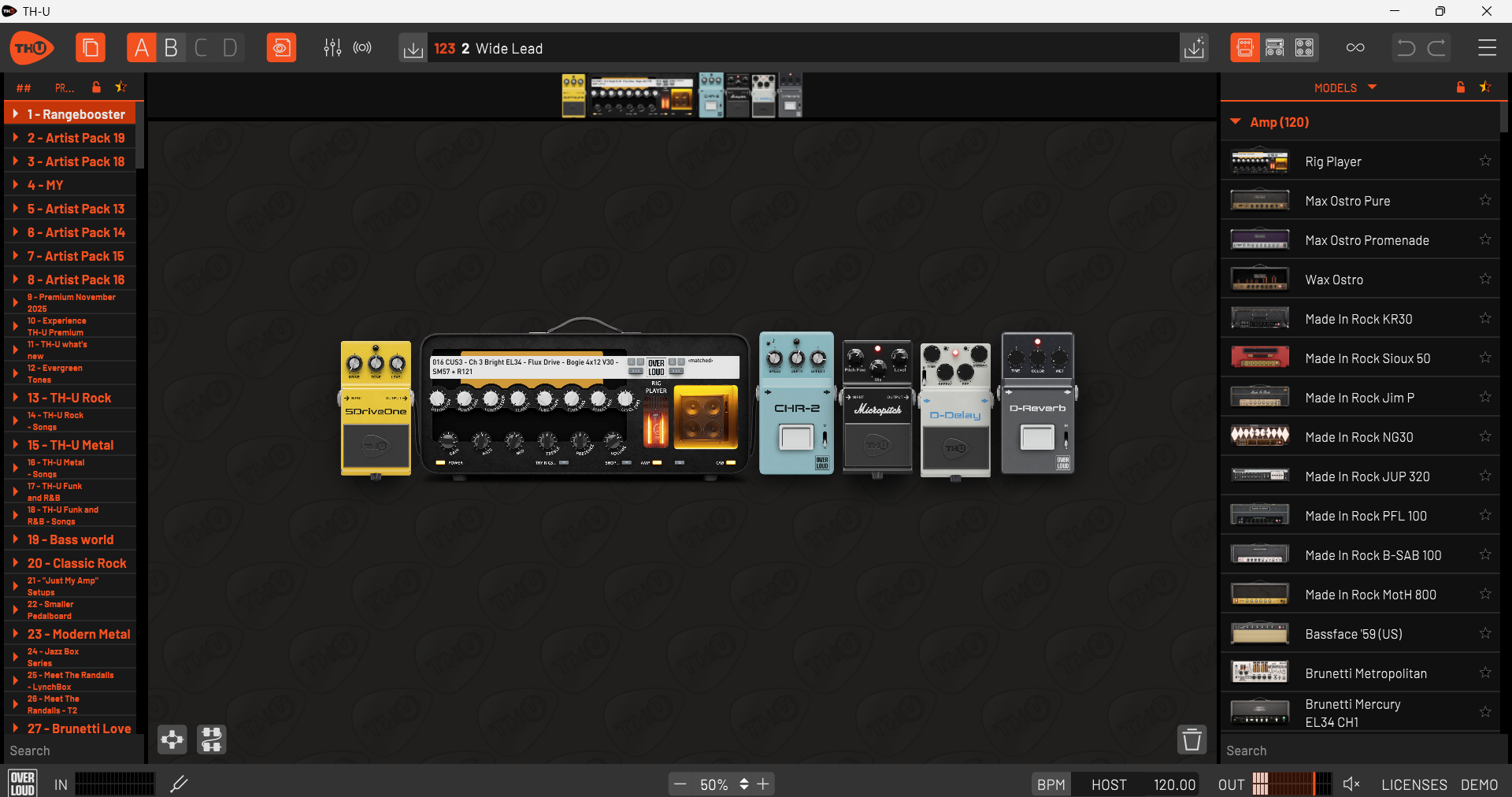Select the Made In Rock NG30 amp
1512x797 pixels.
[x=1360, y=436]
